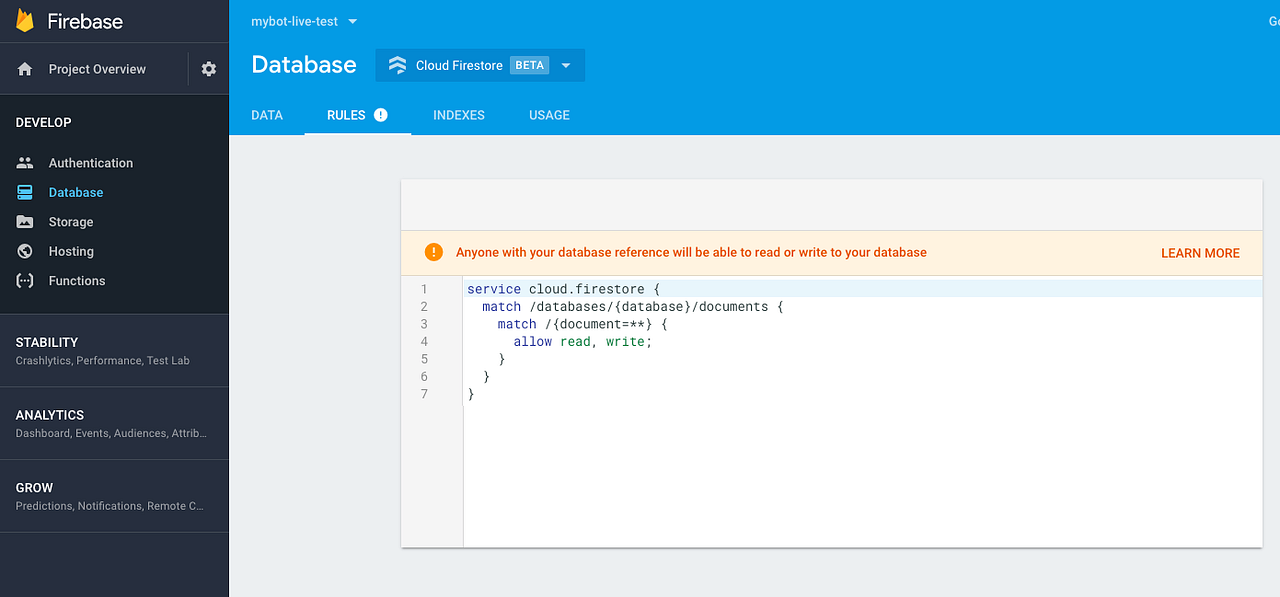Select the Crashlytics link under Stability
1280x597 pixels.
tap(46, 360)
